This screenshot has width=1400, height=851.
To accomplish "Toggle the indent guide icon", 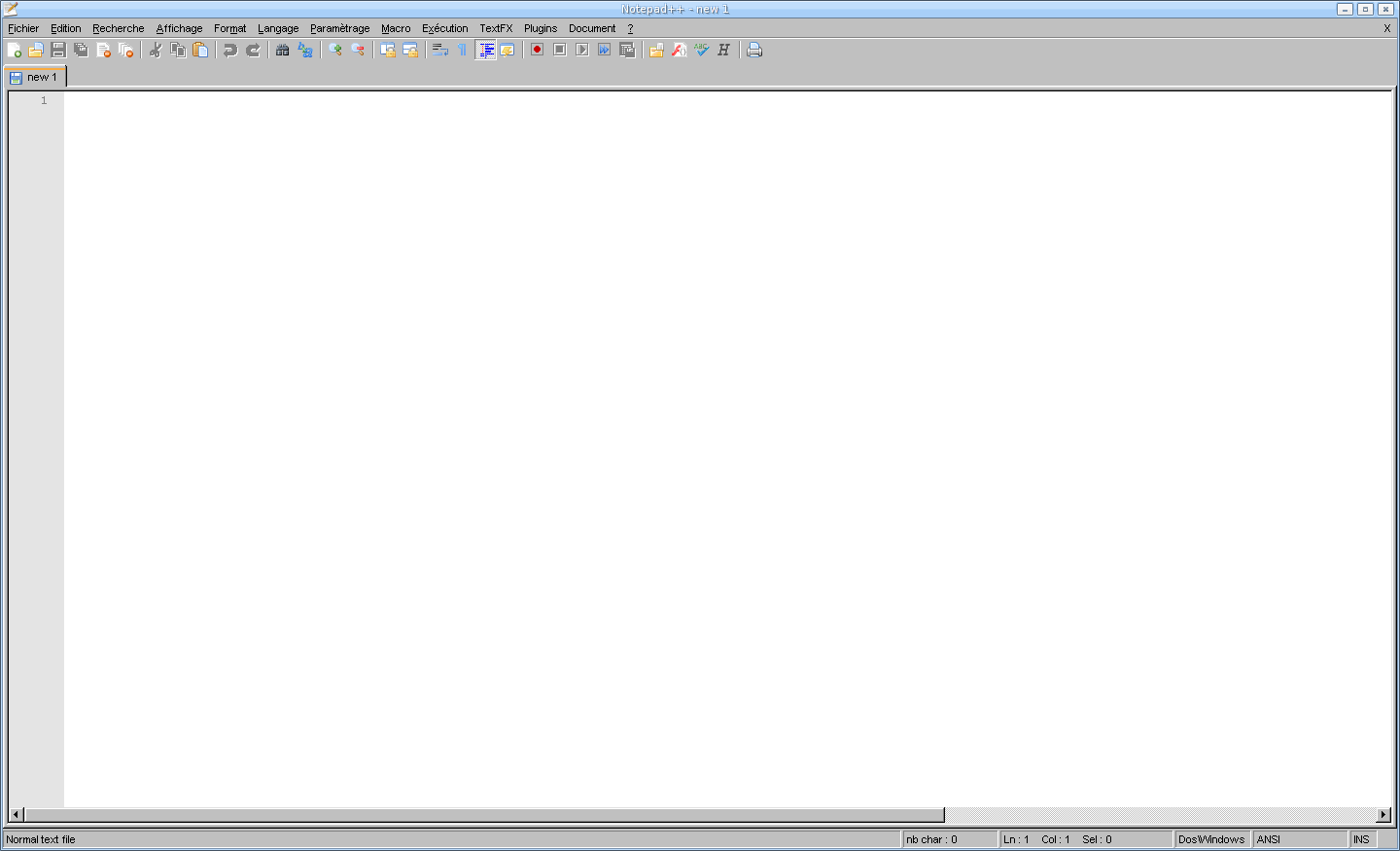I will click(x=486, y=50).
